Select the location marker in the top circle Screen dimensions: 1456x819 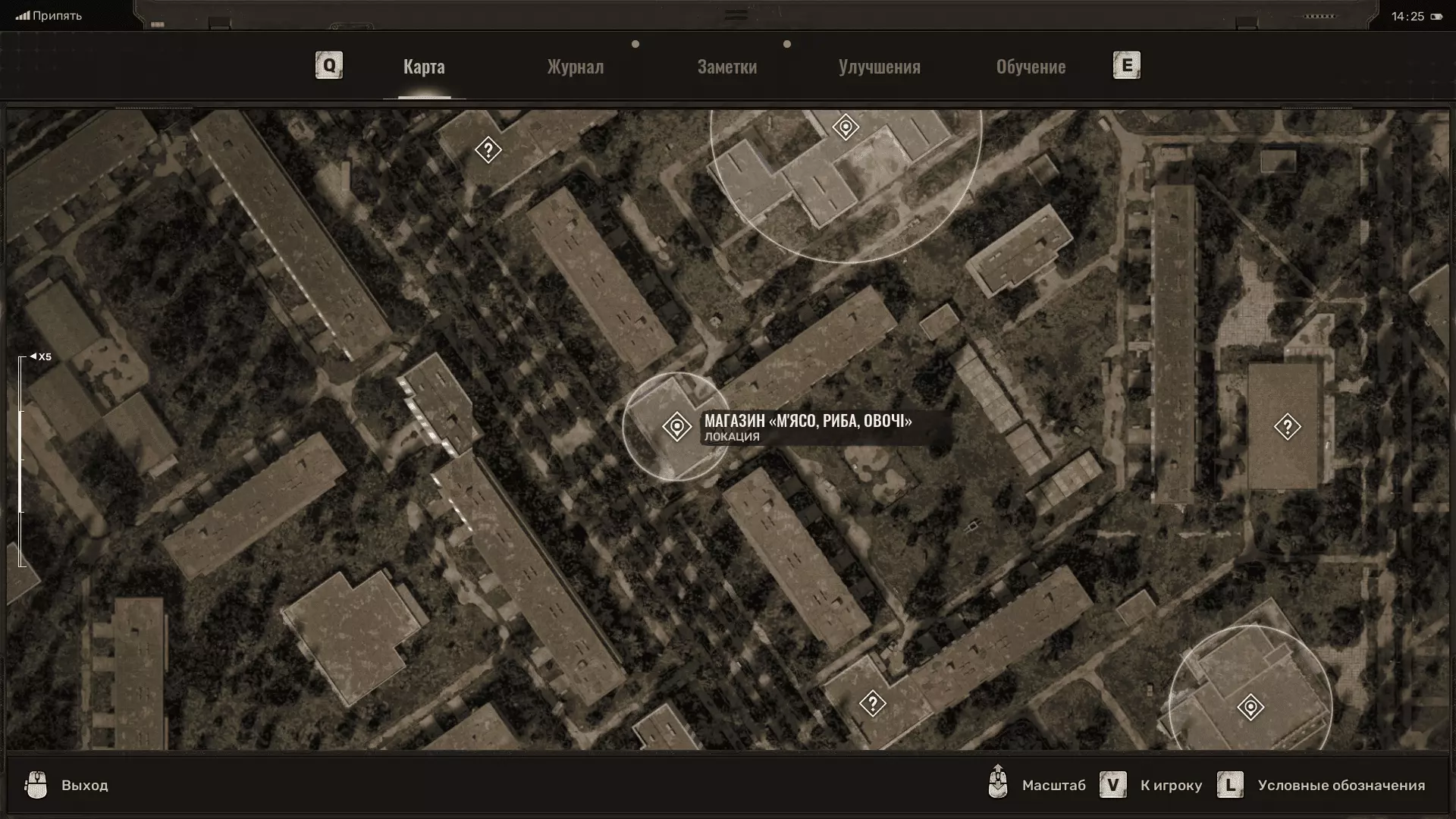coord(846,127)
